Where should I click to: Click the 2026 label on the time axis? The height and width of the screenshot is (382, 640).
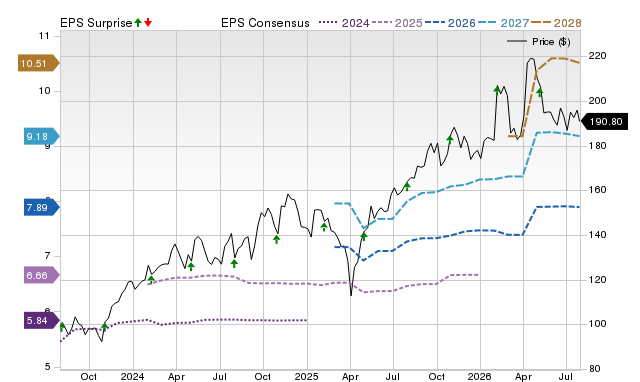coord(479,376)
